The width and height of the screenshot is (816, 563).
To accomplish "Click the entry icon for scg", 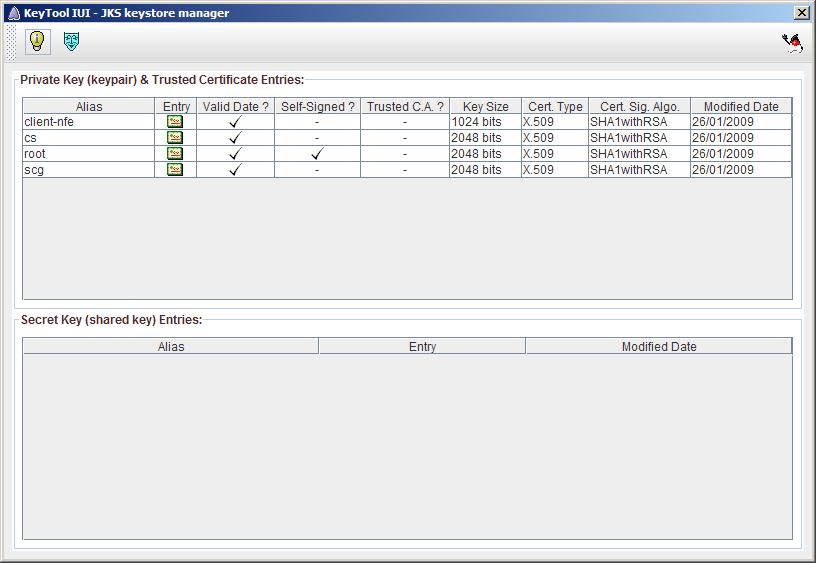I will pos(175,170).
